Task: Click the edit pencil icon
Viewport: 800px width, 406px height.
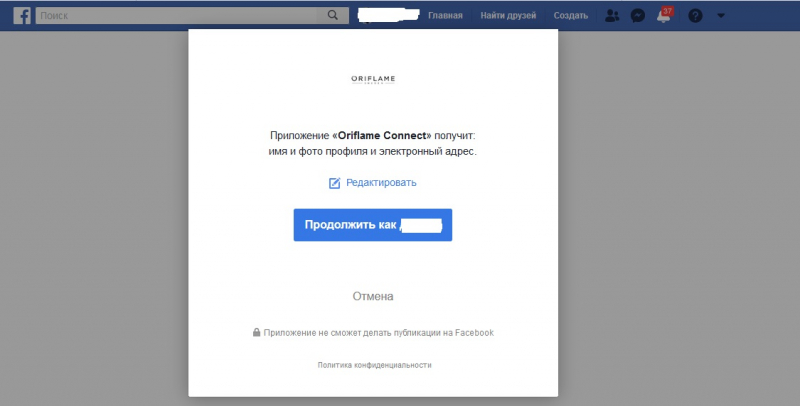Action: click(x=334, y=183)
